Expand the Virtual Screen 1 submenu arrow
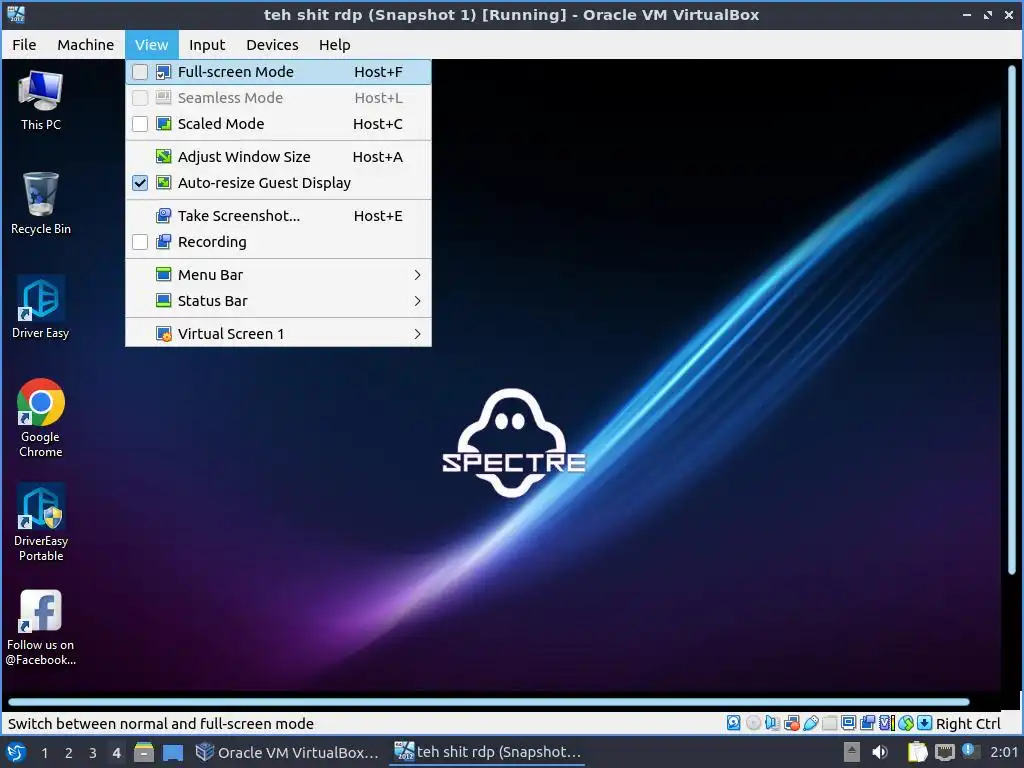This screenshot has height=768, width=1024. coord(417,334)
